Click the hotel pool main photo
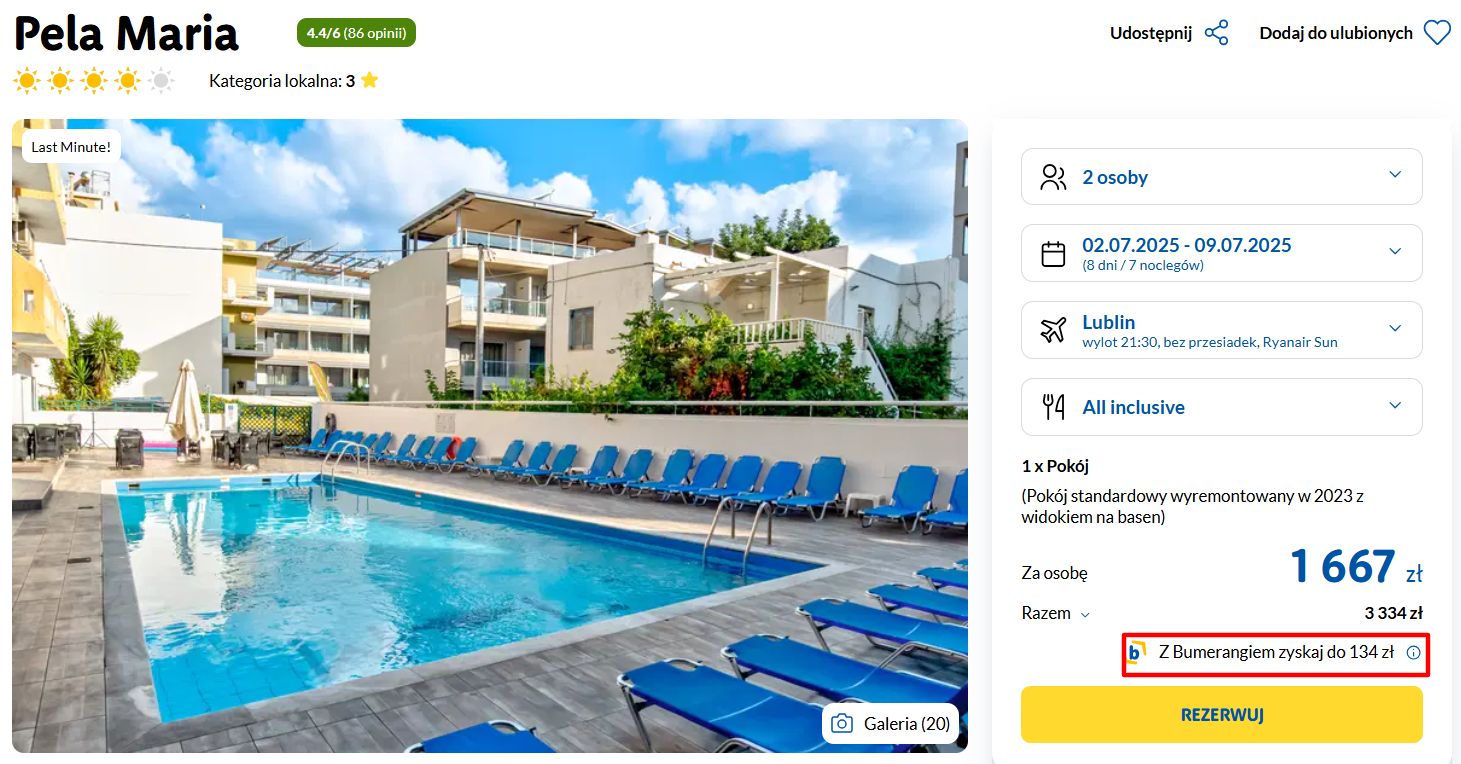Image resolution: width=1461 pixels, height=764 pixels. pyautogui.click(x=490, y=436)
